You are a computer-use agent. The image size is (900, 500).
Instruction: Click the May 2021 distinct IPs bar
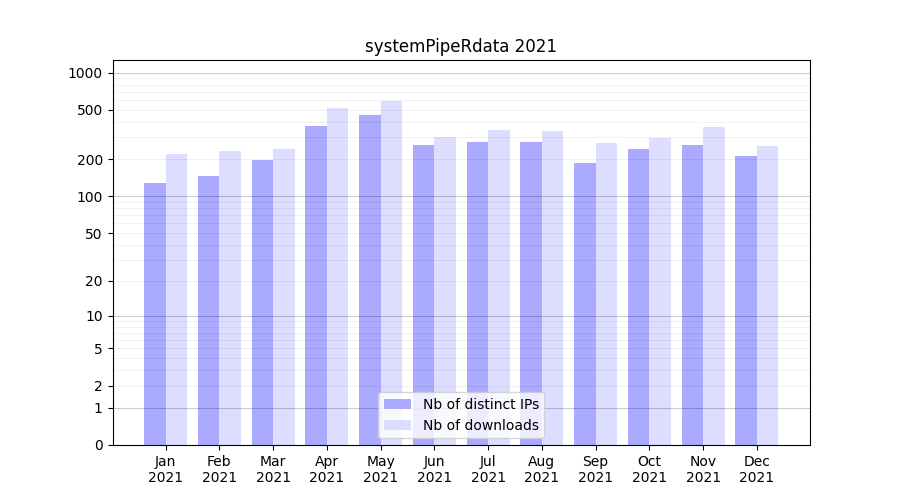tap(370, 280)
